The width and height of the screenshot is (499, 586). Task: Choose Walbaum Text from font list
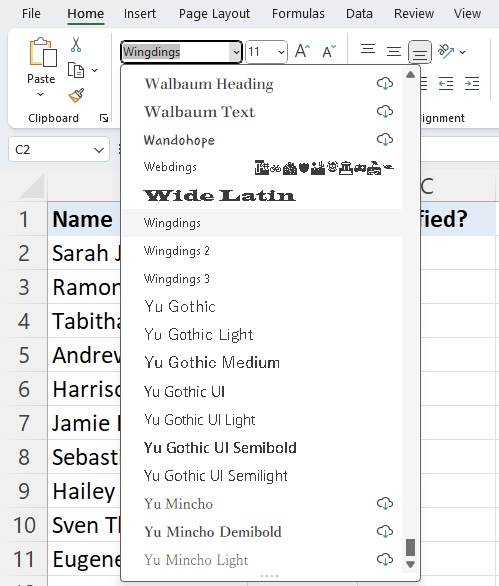[262, 111]
